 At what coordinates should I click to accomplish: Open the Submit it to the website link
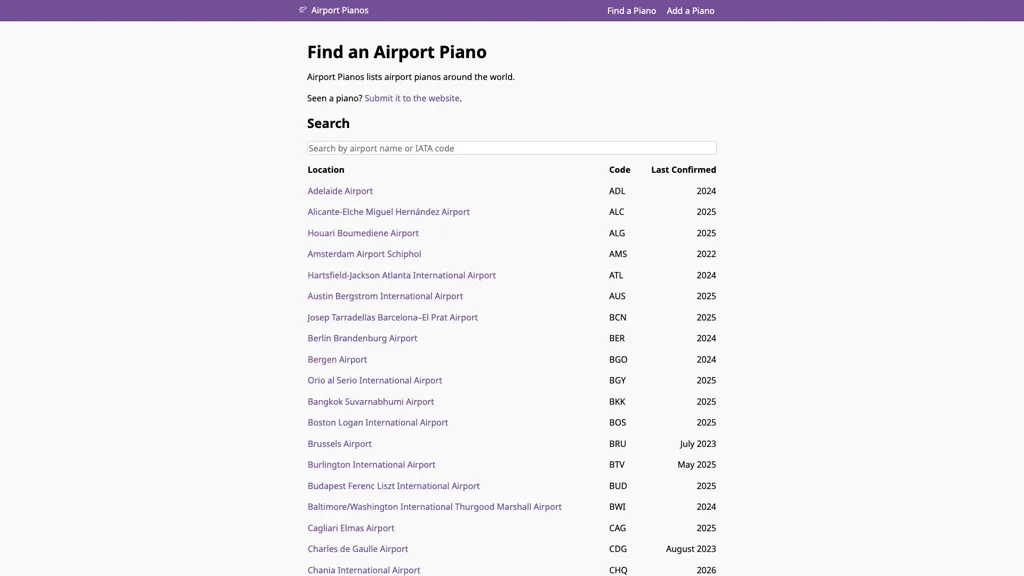411,98
